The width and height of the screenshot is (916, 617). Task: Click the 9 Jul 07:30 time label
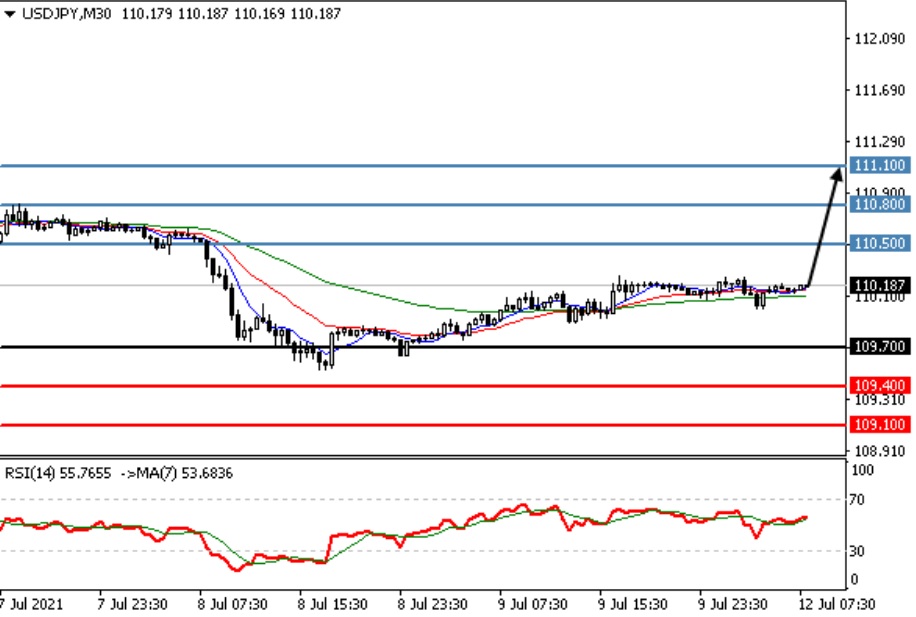[532, 604]
